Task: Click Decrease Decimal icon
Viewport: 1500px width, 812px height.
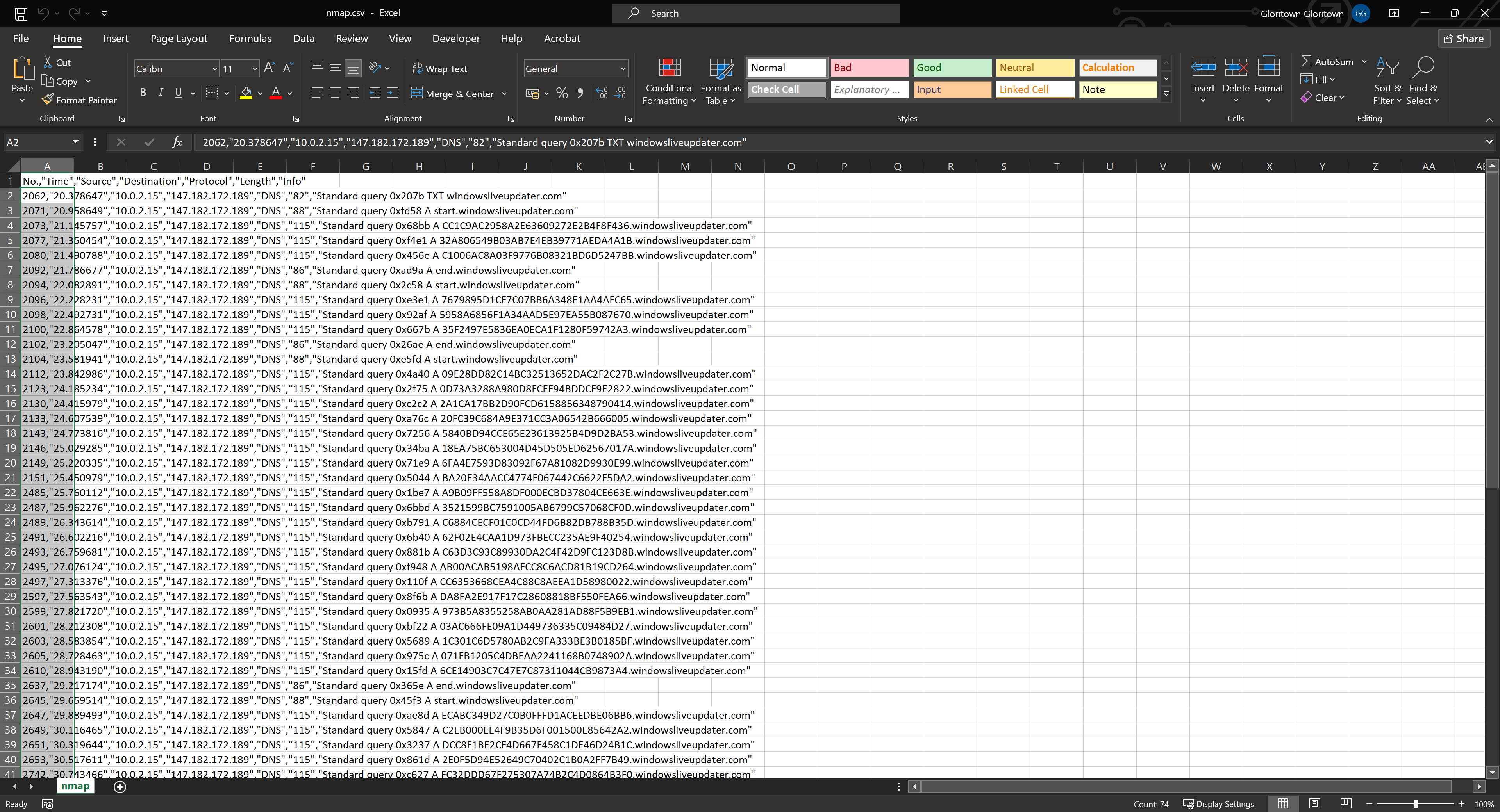Action: click(620, 93)
